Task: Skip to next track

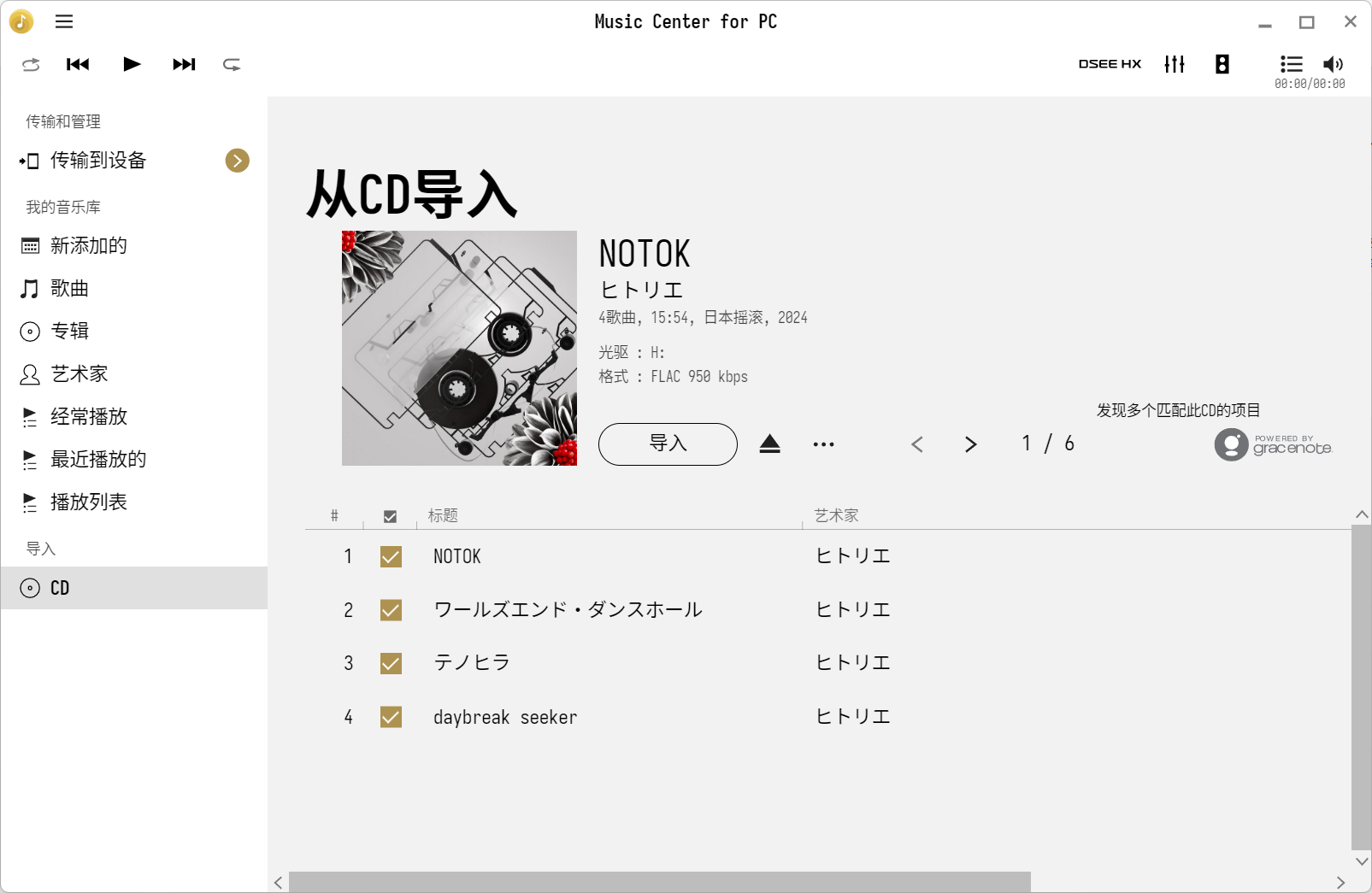Action: 184,64
